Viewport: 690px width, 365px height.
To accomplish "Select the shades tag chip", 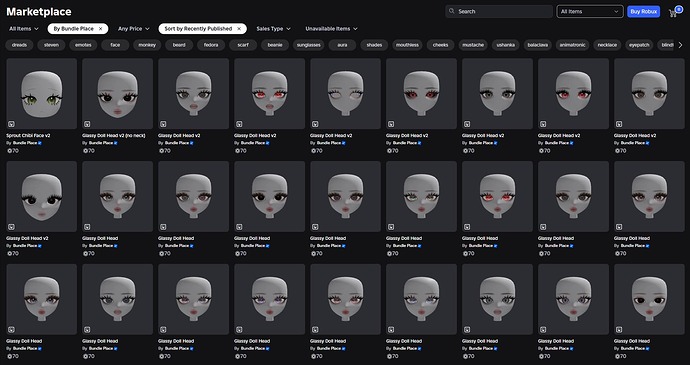I will [374, 45].
